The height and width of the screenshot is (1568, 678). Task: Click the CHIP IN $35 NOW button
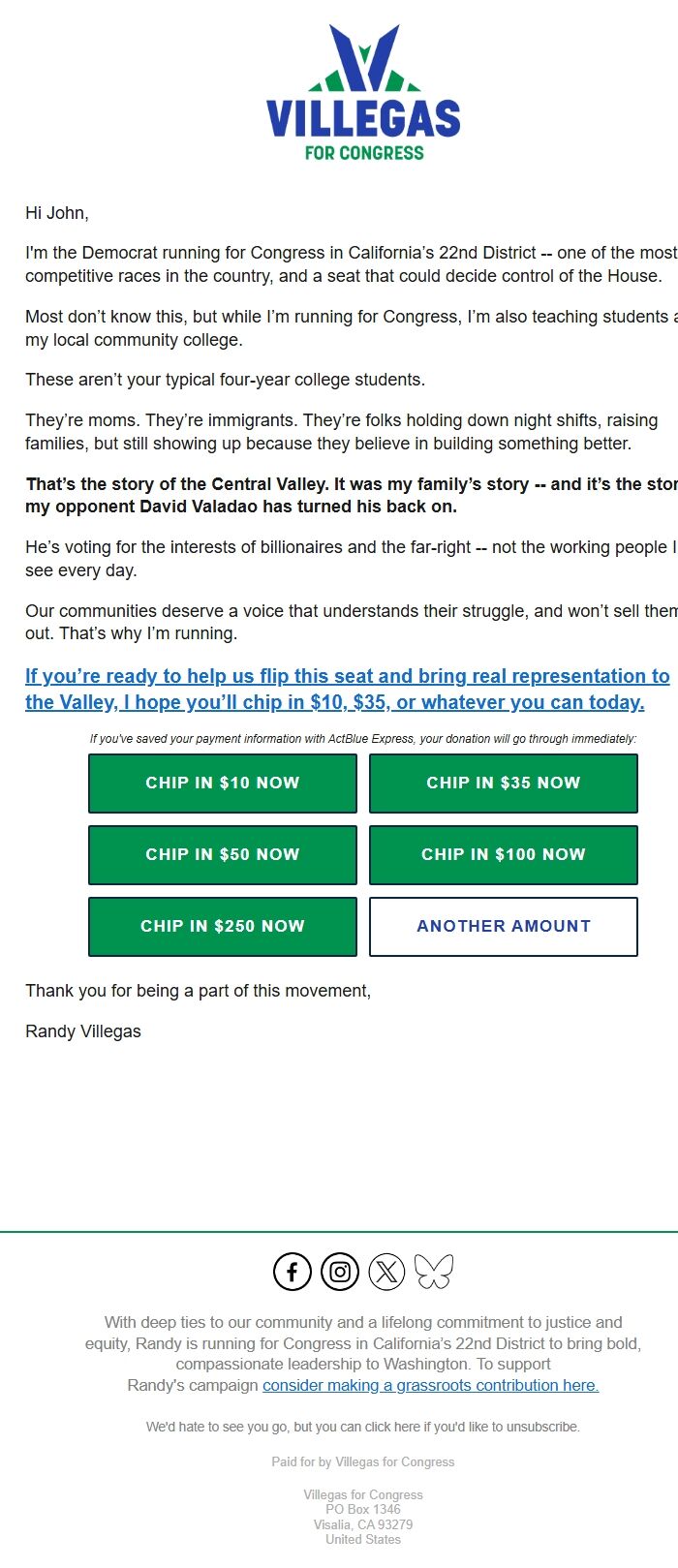click(x=503, y=783)
